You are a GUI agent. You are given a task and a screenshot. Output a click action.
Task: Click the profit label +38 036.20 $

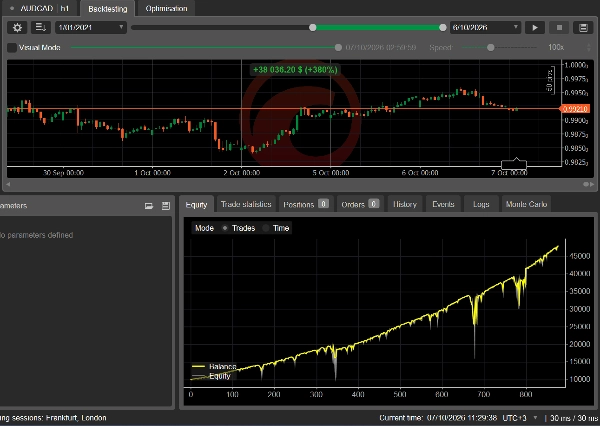point(295,70)
